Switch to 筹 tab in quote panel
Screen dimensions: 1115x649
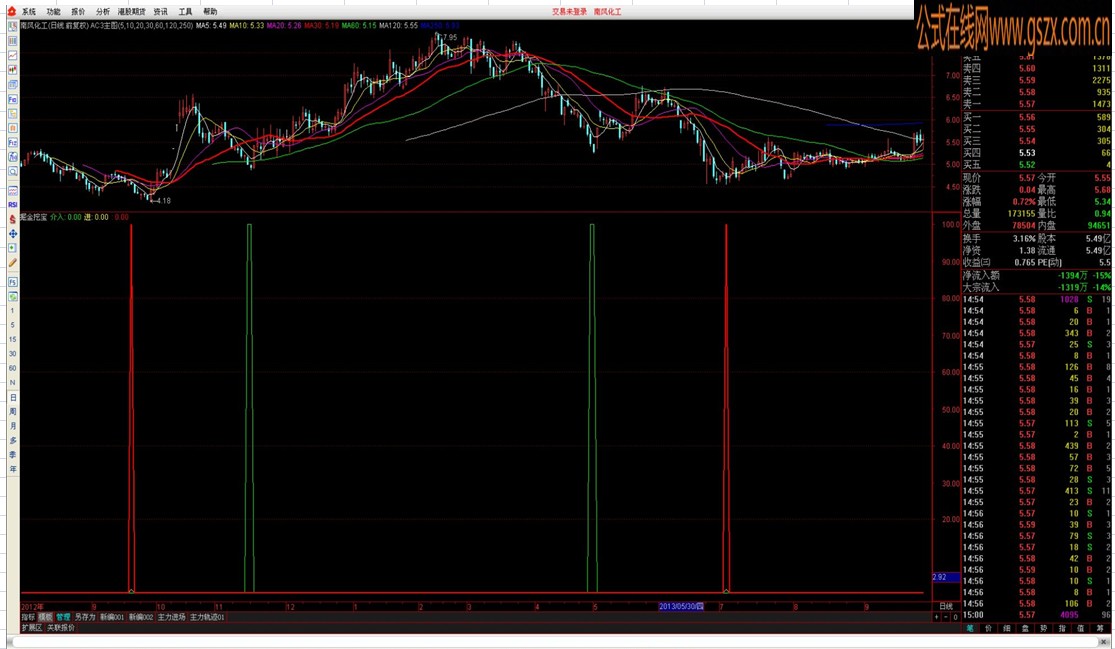click(x=1099, y=628)
